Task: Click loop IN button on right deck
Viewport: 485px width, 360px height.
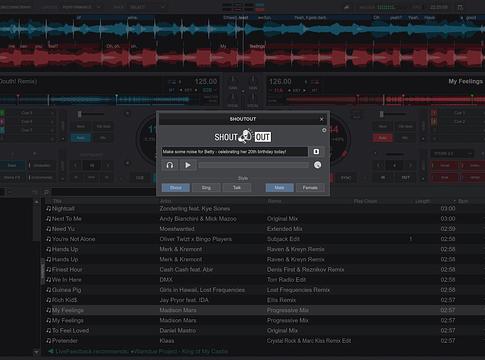Action: coord(383,178)
